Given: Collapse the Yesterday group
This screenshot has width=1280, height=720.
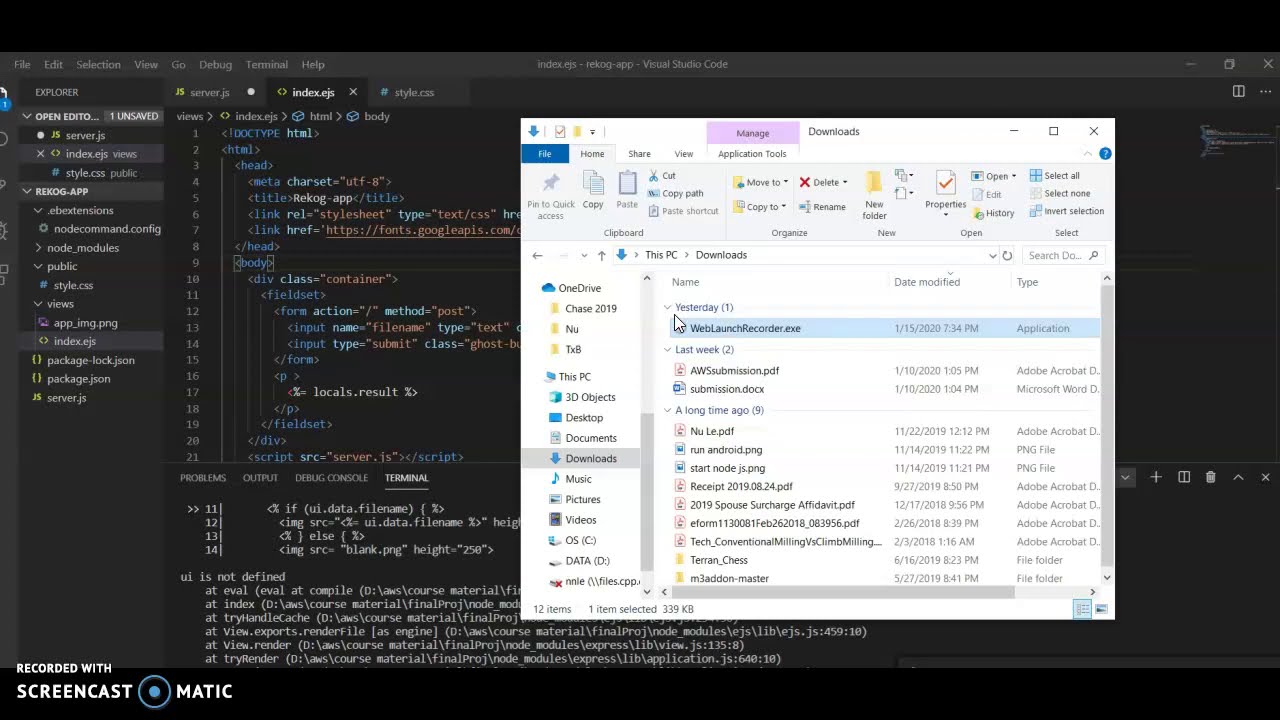Looking at the screenshot, I should point(667,307).
